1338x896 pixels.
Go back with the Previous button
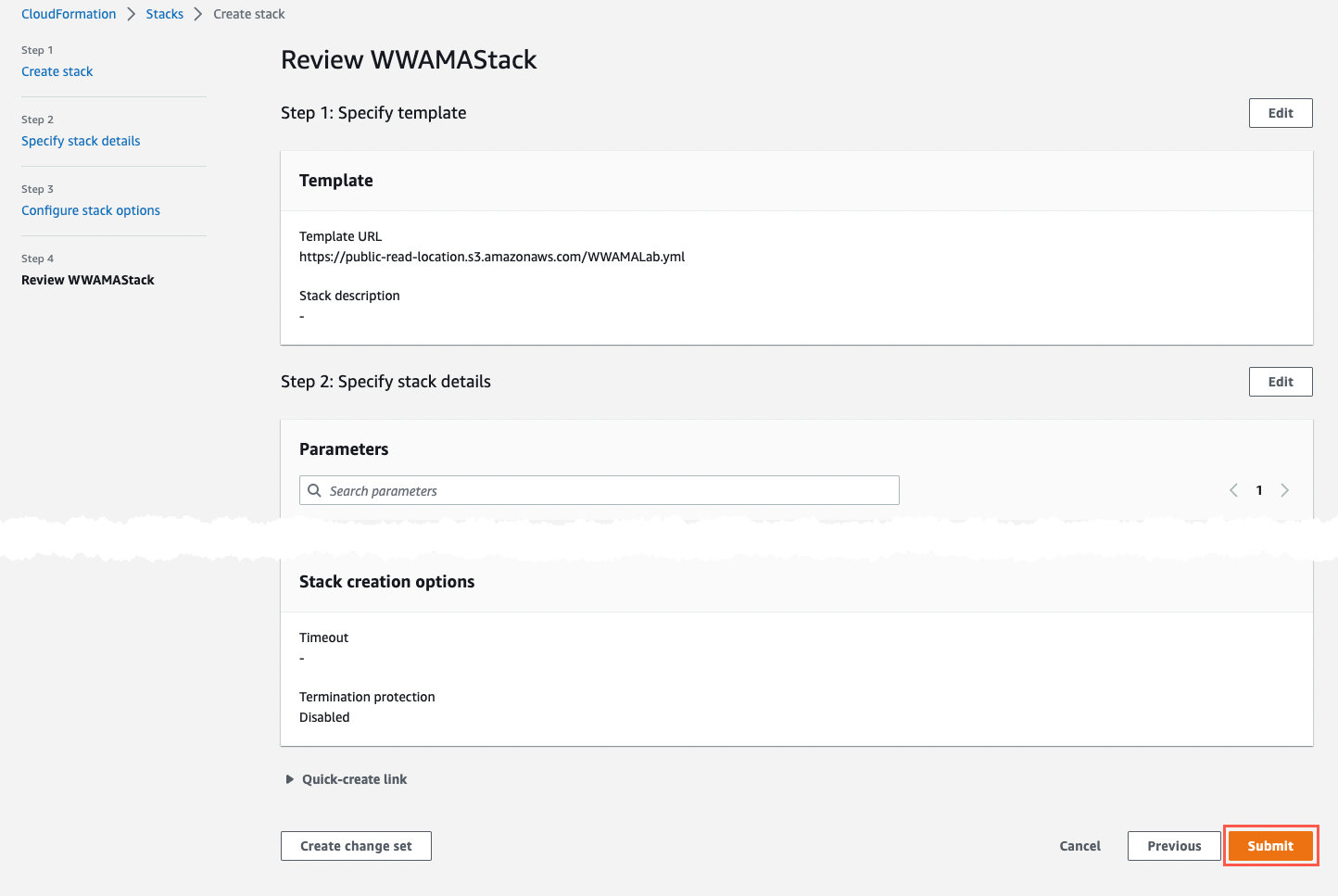[x=1174, y=846]
